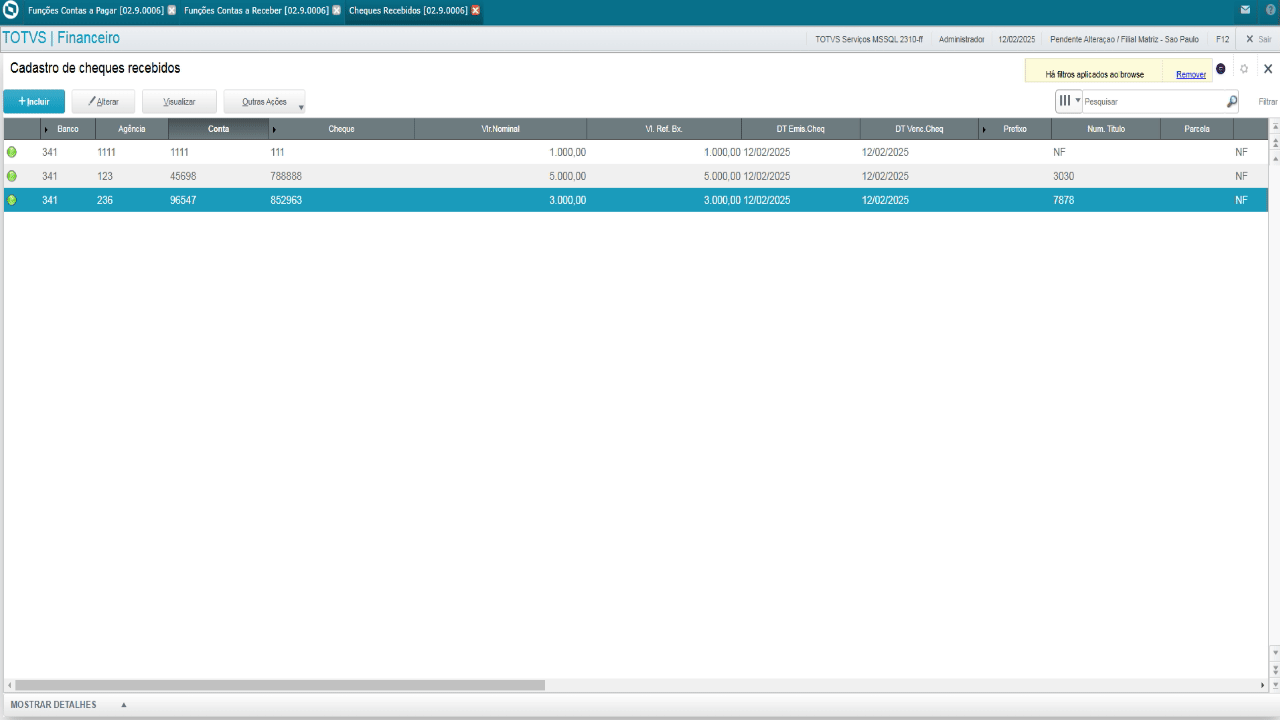The width and height of the screenshot is (1280, 720).
Task: Click the Alterar button
Action: pos(103,101)
